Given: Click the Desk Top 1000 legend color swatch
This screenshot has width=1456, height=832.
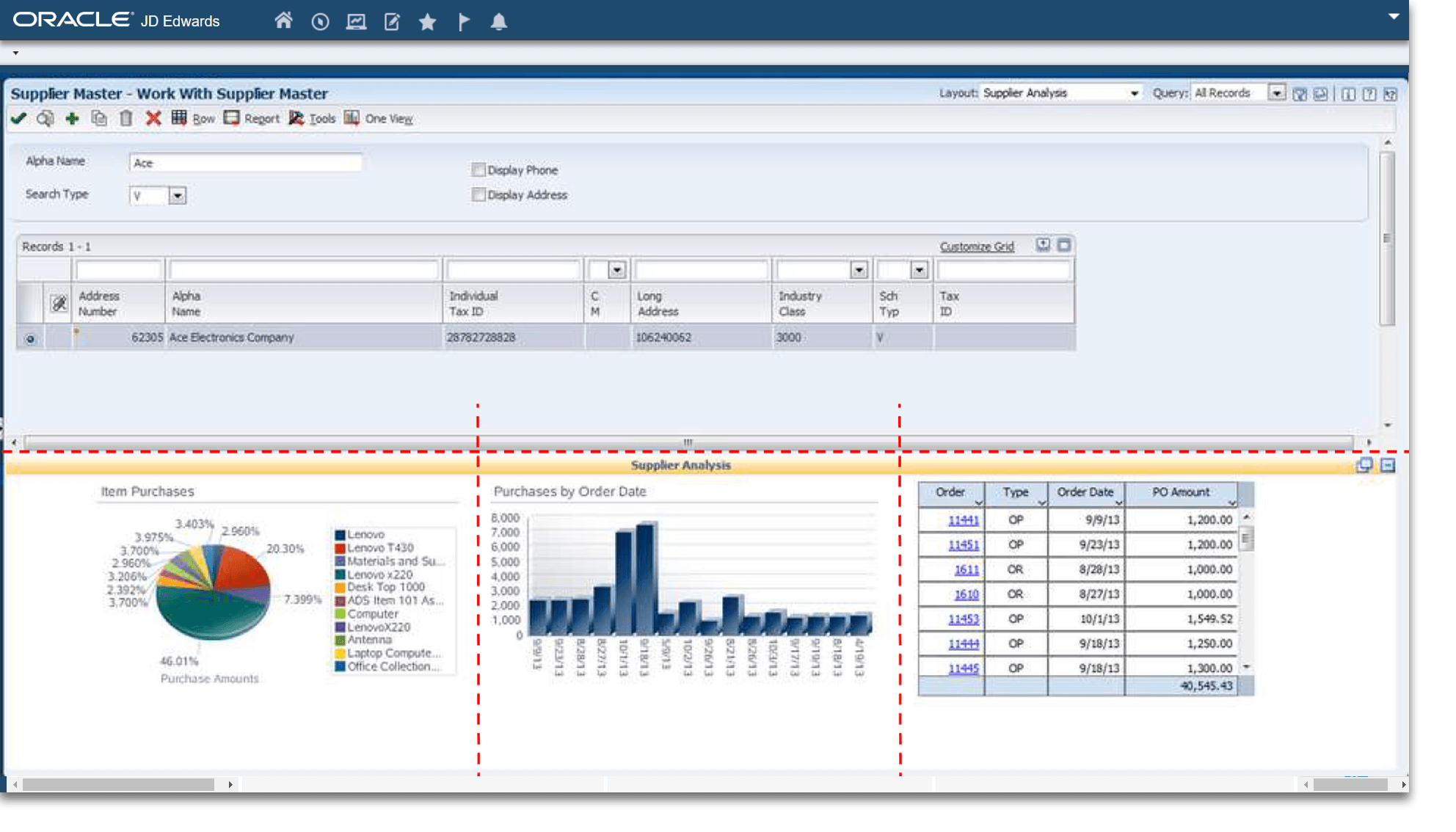Looking at the screenshot, I should click(x=340, y=588).
